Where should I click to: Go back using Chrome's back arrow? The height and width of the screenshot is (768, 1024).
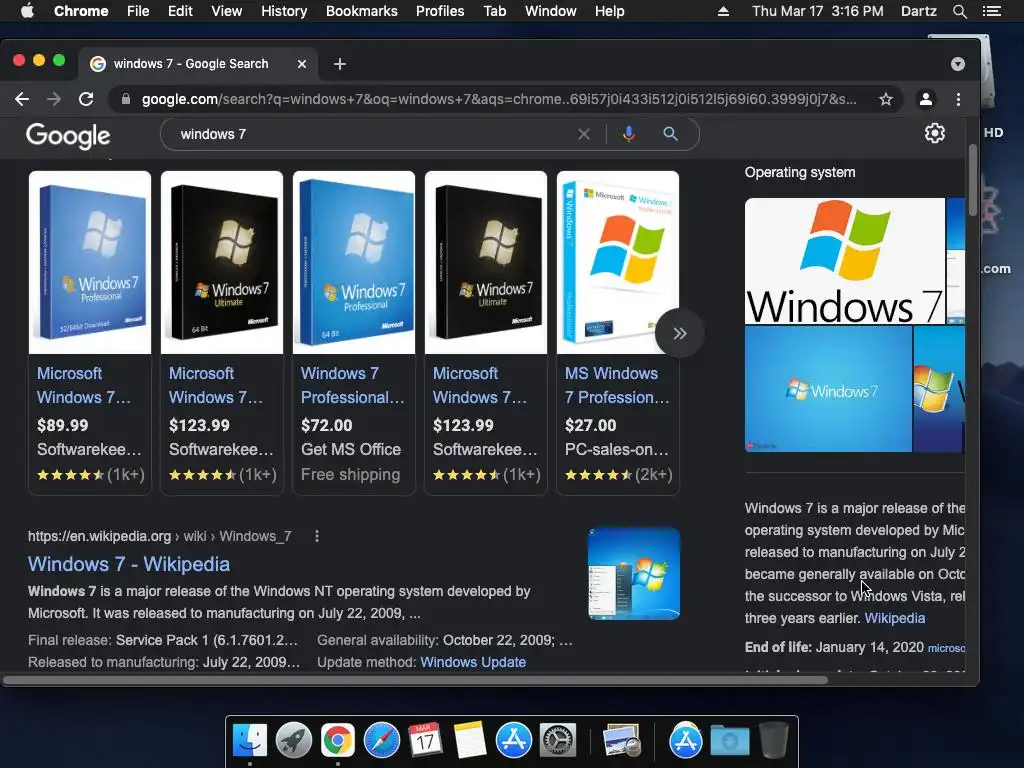click(x=22, y=99)
